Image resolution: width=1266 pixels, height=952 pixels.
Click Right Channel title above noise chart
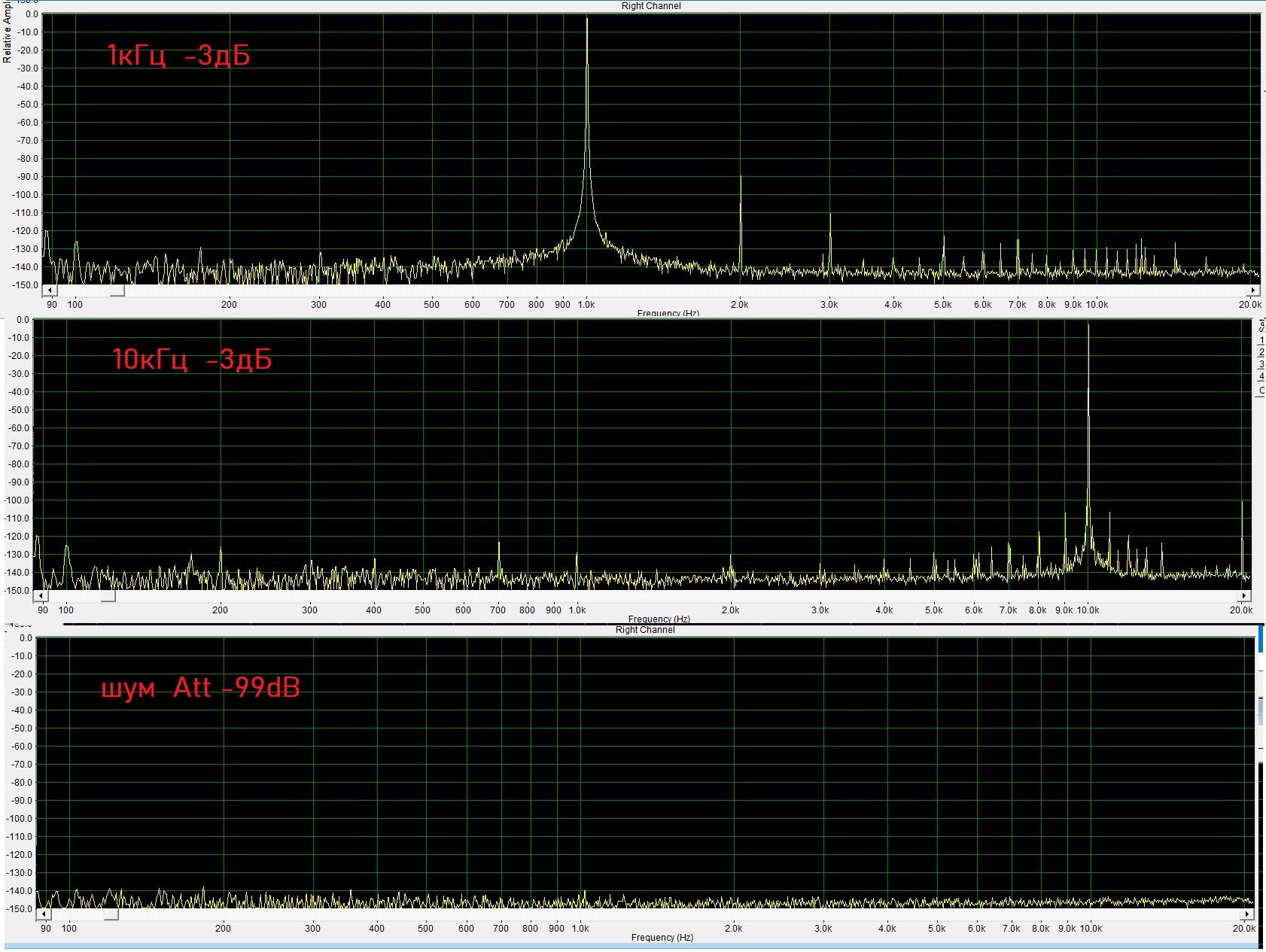(x=645, y=630)
